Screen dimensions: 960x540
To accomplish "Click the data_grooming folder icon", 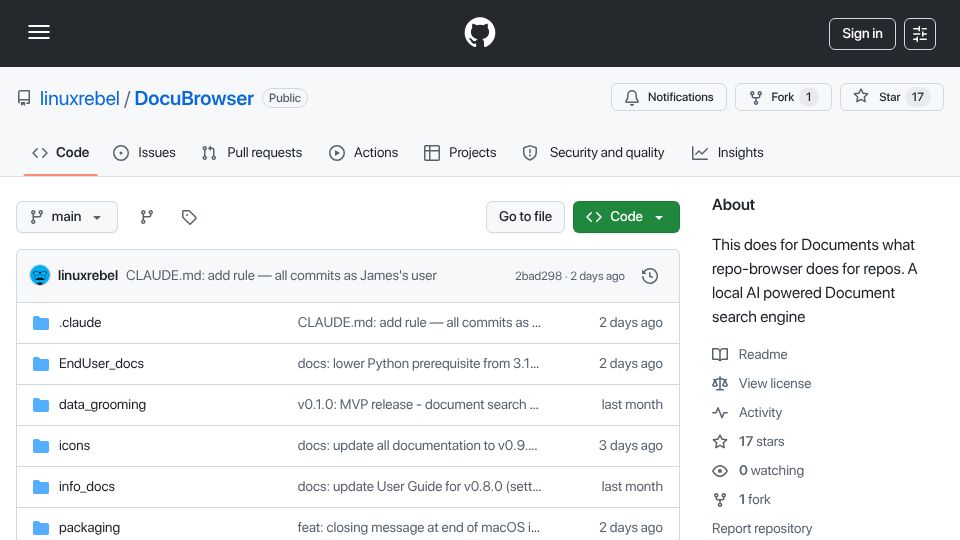I will [x=41, y=405].
